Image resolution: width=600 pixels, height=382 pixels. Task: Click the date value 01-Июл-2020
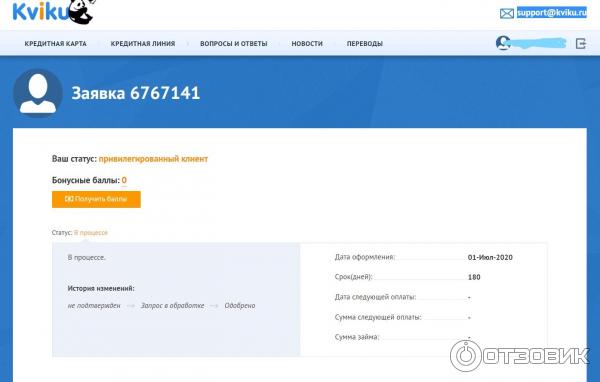490,257
